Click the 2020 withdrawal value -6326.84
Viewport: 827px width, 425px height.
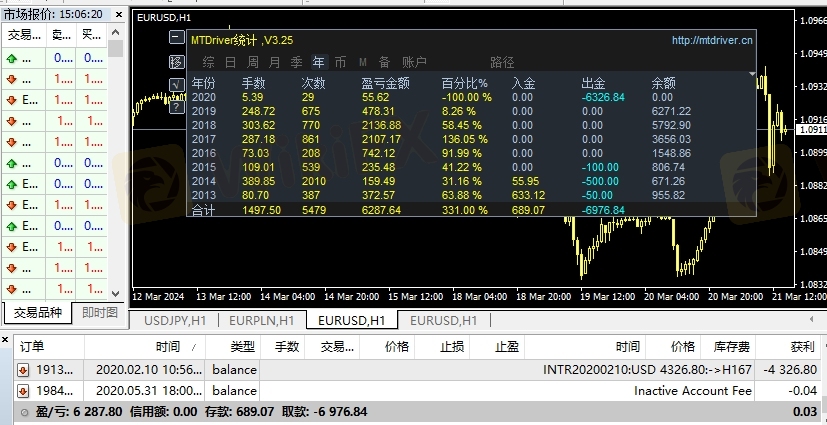pos(603,98)
